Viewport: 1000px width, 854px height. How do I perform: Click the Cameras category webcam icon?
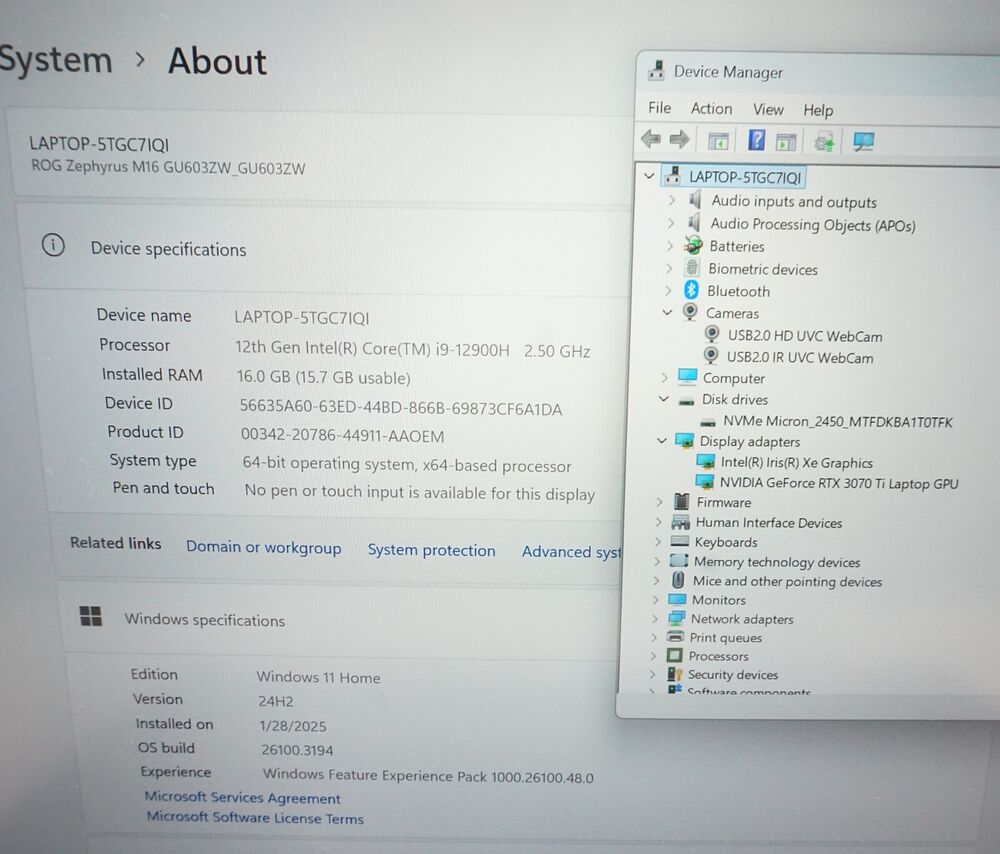pyautogui.click(x=689, y=311)
